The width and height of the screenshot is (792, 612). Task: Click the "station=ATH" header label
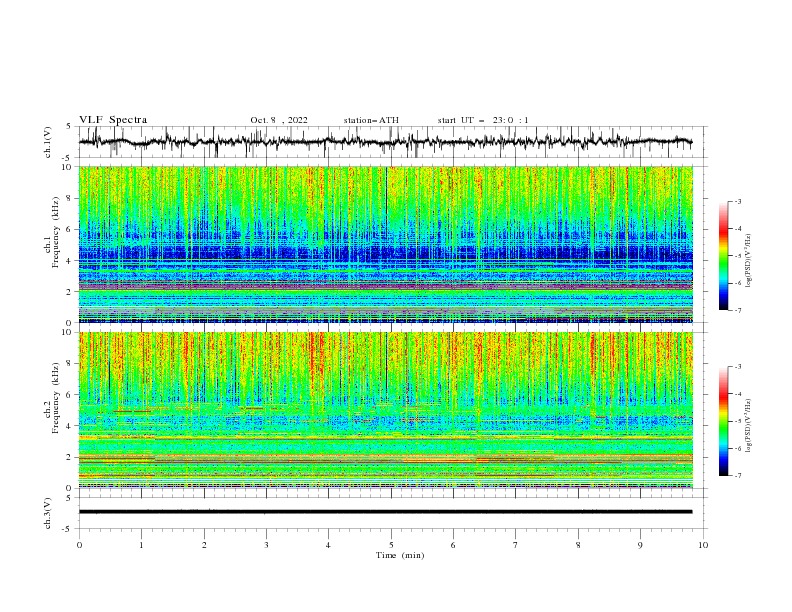click(x=371, y=120)
